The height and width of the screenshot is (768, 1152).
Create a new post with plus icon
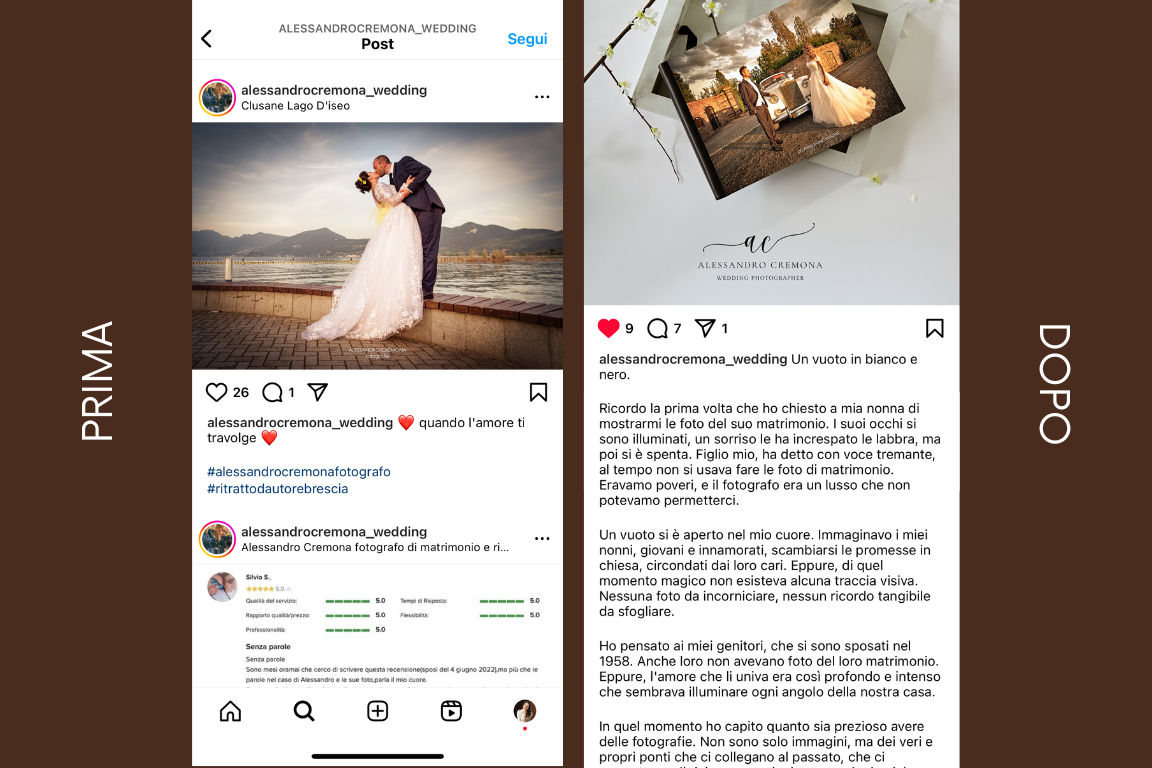coord(378,711)
